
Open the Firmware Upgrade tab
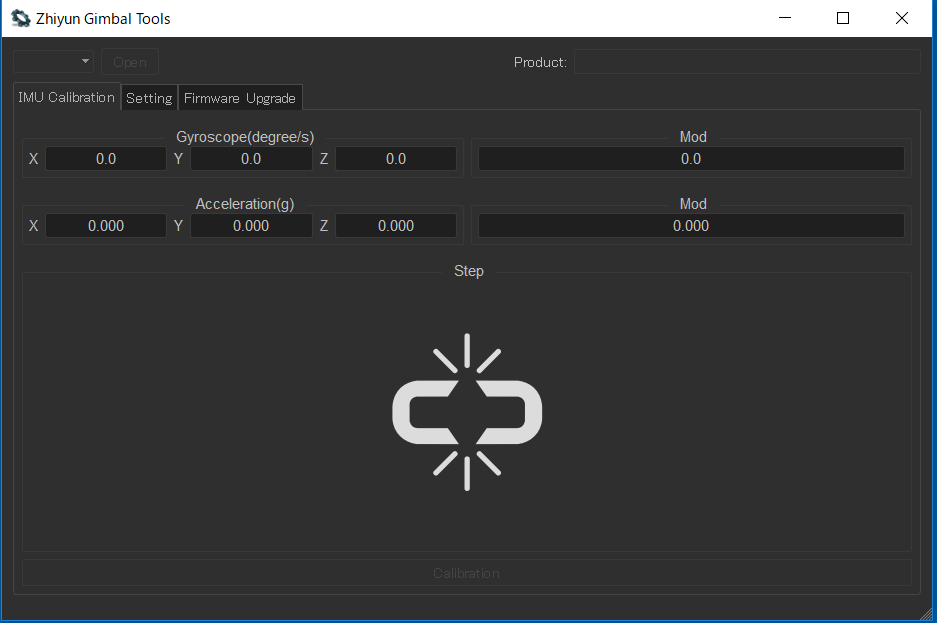click(240, 98)
